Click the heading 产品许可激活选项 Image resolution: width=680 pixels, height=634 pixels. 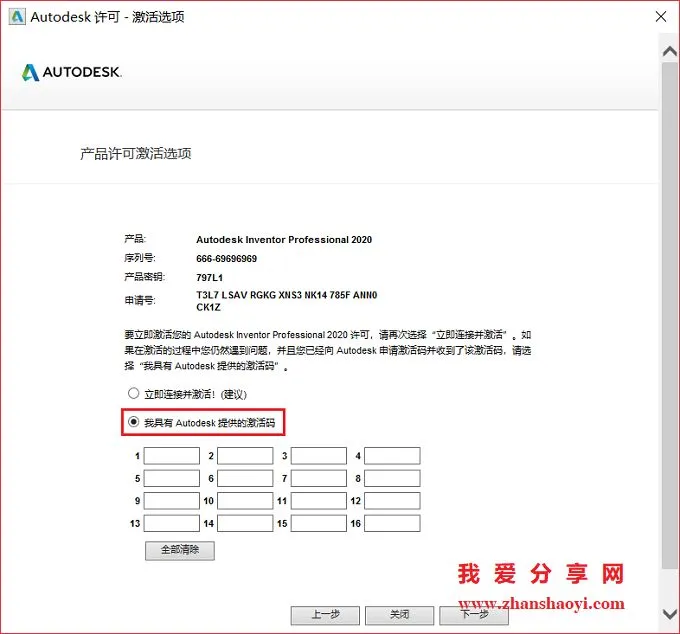tap(136, 154)
